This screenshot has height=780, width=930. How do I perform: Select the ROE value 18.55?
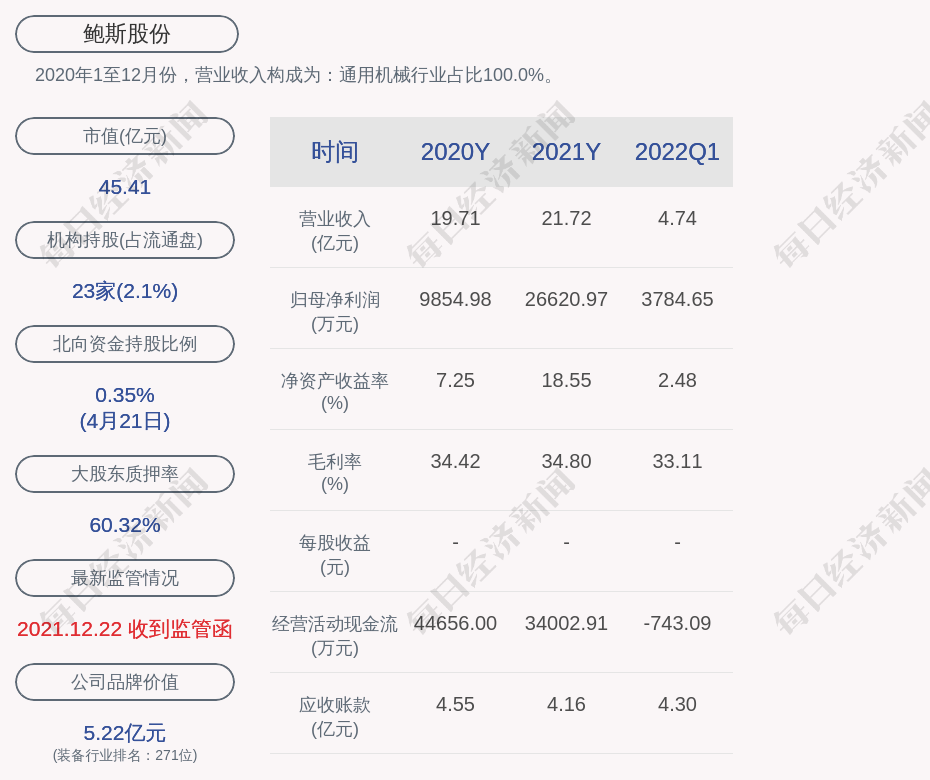click(x=566, y=380)
